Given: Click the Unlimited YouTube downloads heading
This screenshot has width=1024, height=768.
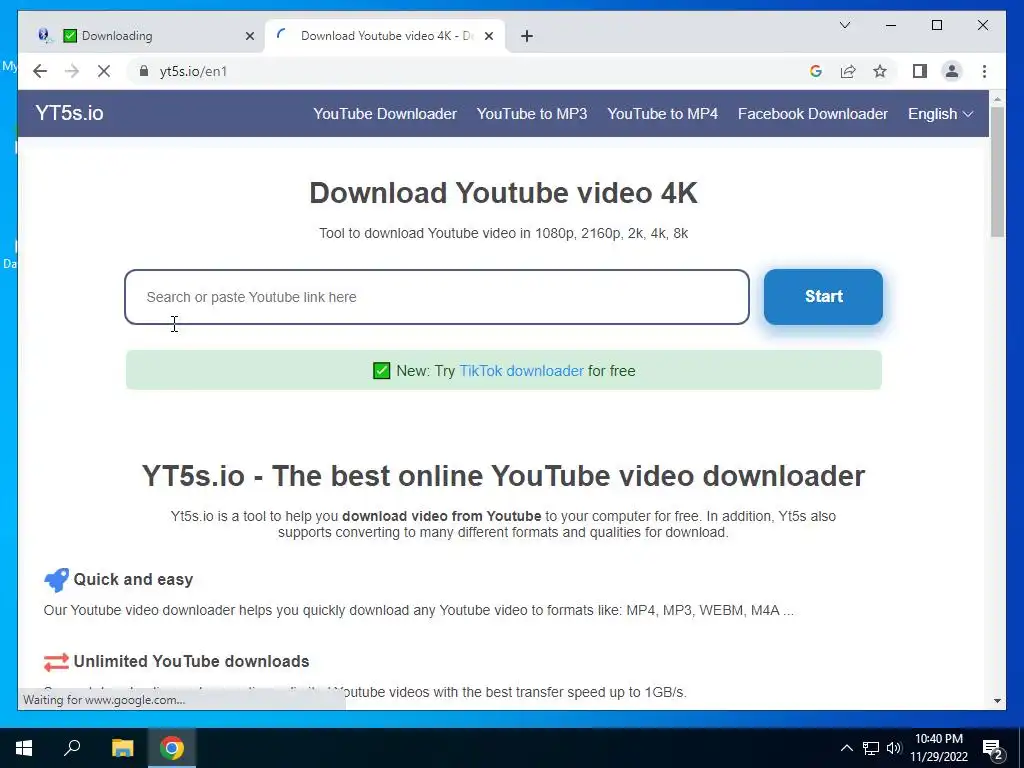Looking at the screenshot, I should [191, 662].
